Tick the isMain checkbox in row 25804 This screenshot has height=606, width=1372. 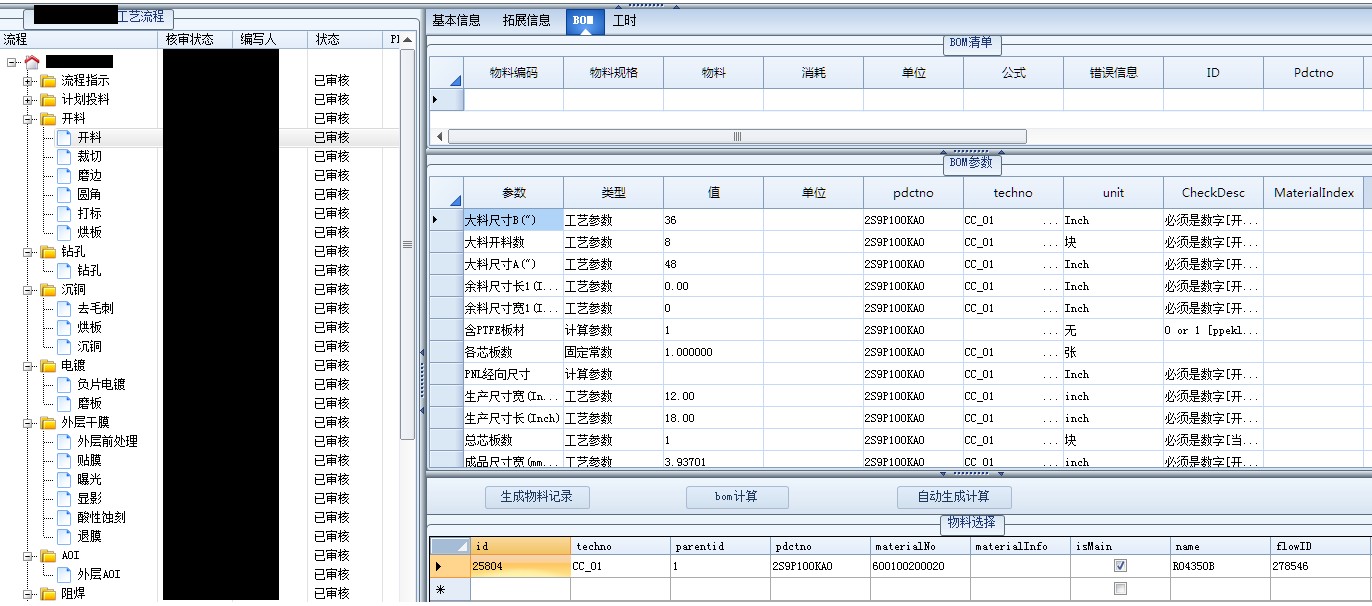tap(1120, 566)
